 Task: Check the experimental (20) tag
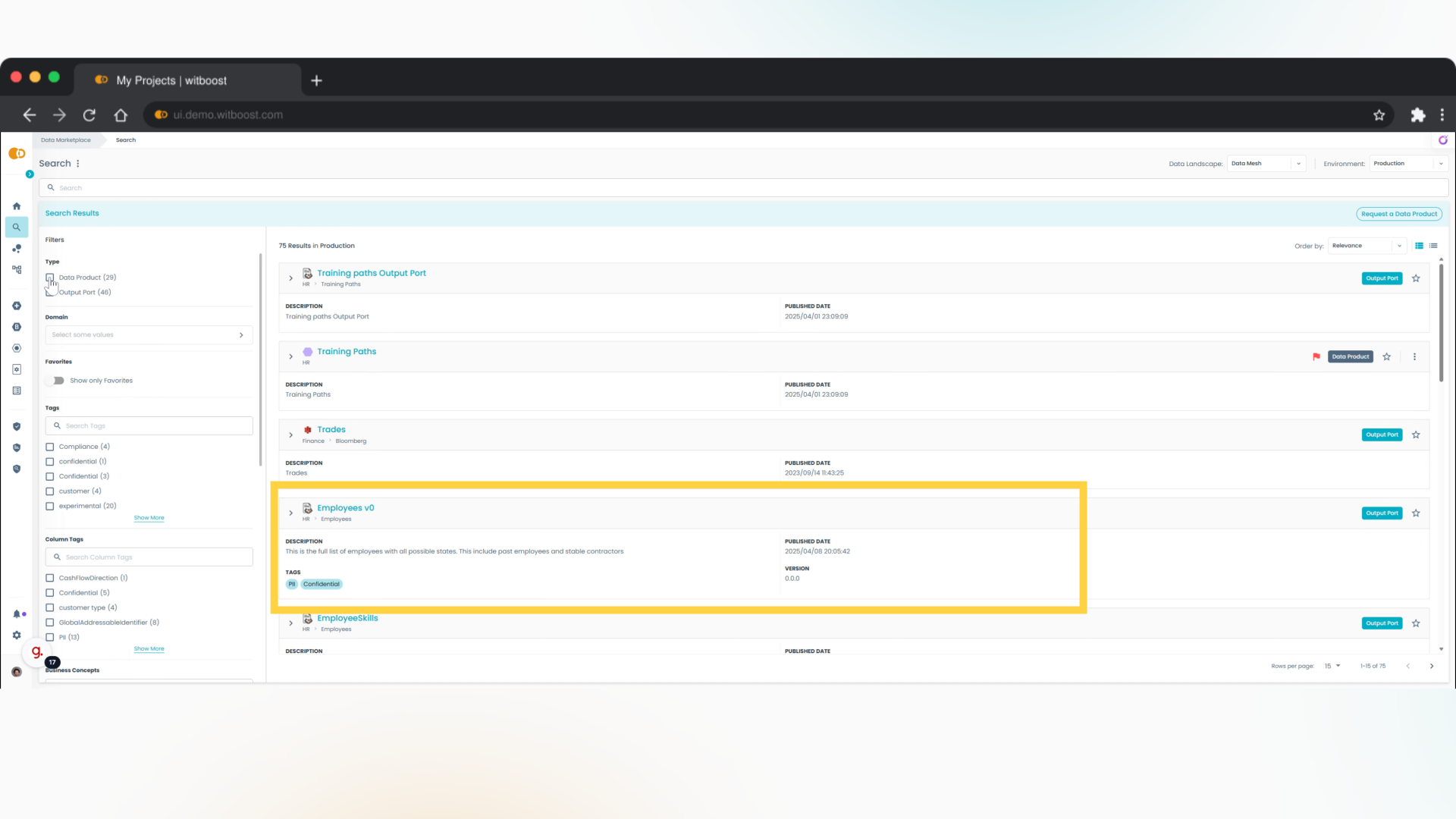[x=50, y=507]
